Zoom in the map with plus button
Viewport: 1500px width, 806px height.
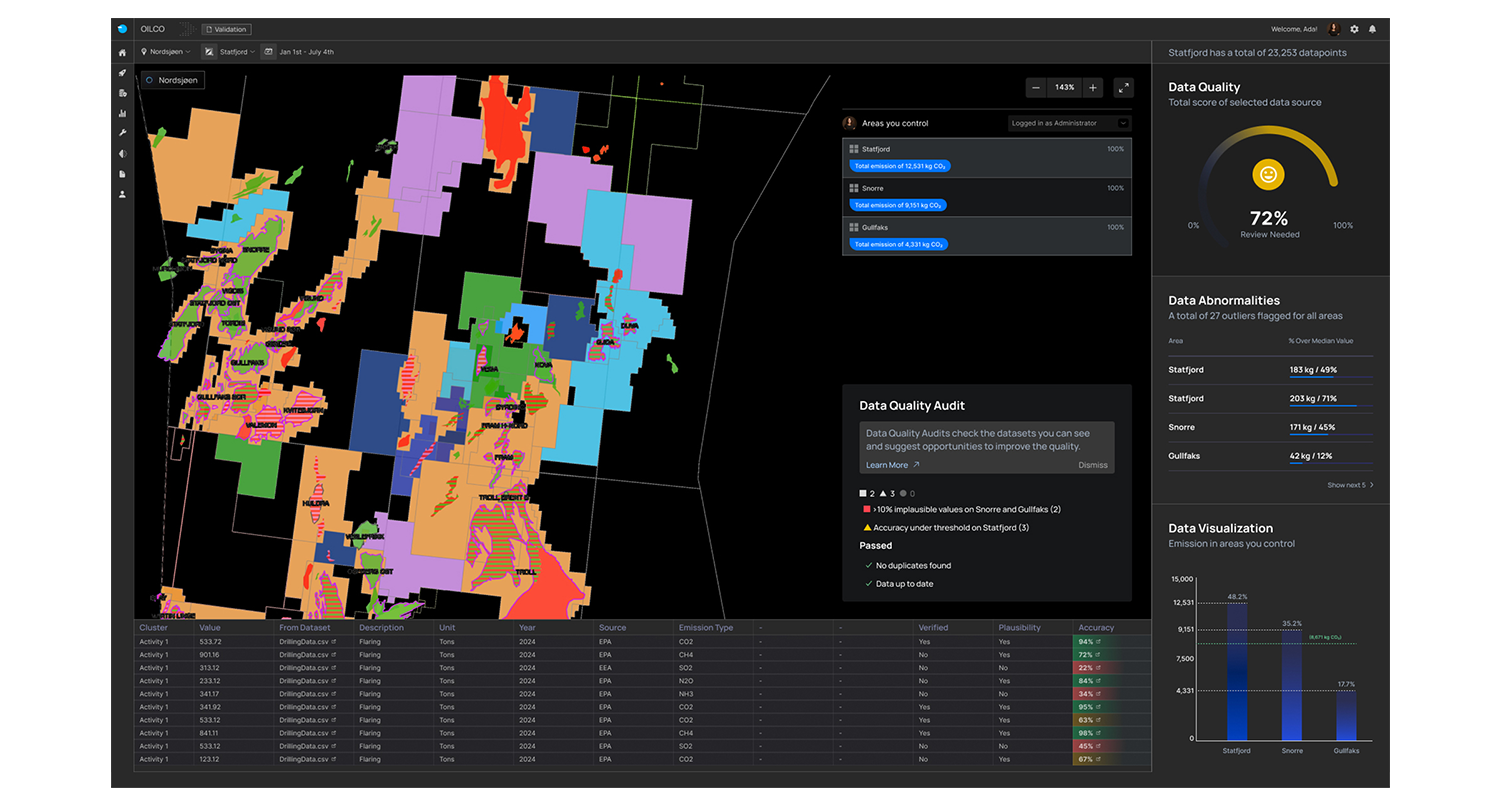pyautogui.click(x=1092, y=88)
